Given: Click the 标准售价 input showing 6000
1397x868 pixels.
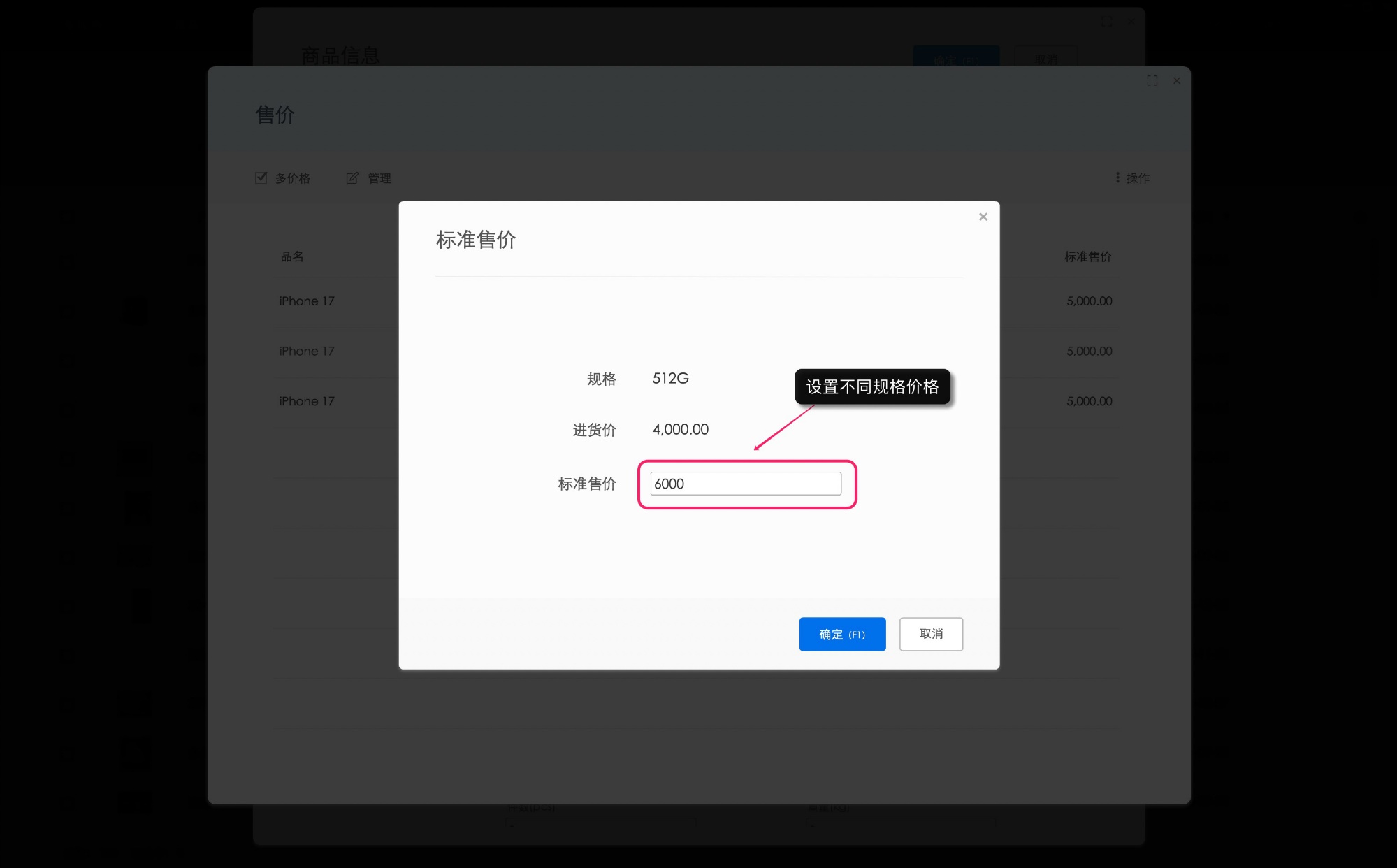Looking at the screenshot, I should [x=745, y=484].
